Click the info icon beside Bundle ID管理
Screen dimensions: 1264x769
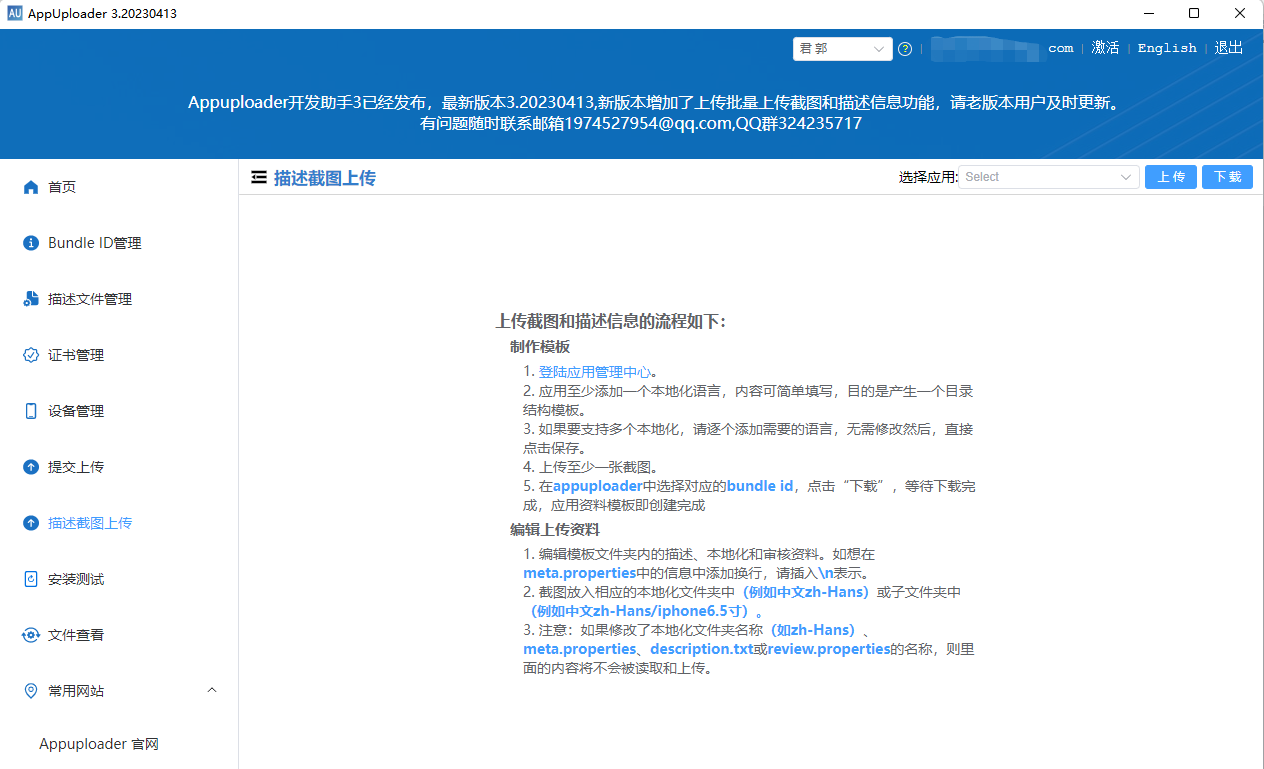30,243
